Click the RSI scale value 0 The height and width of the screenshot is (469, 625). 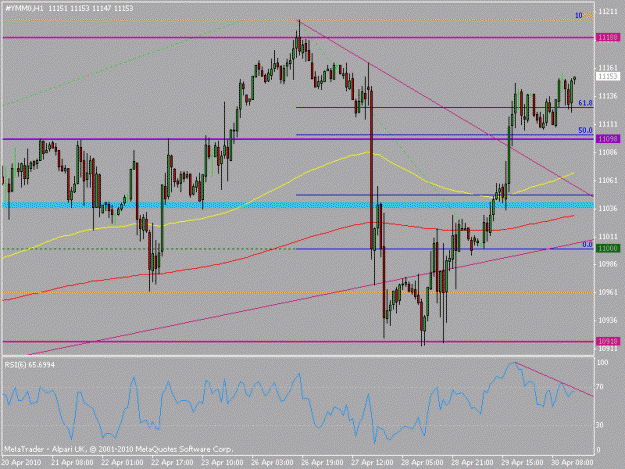pos(599,450)
